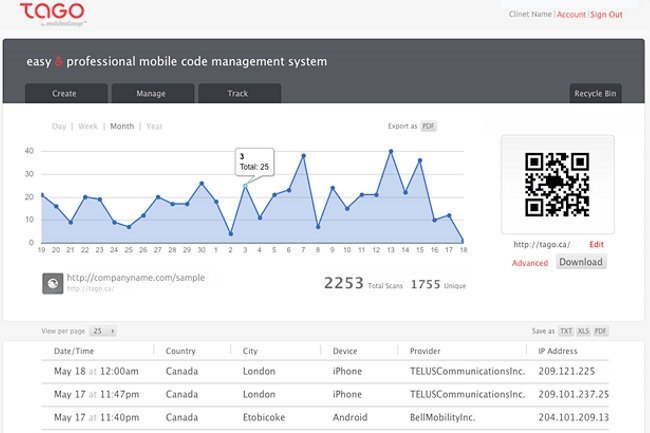
Task: Switch to the Manage tab
Action: [x=153, y=93]
